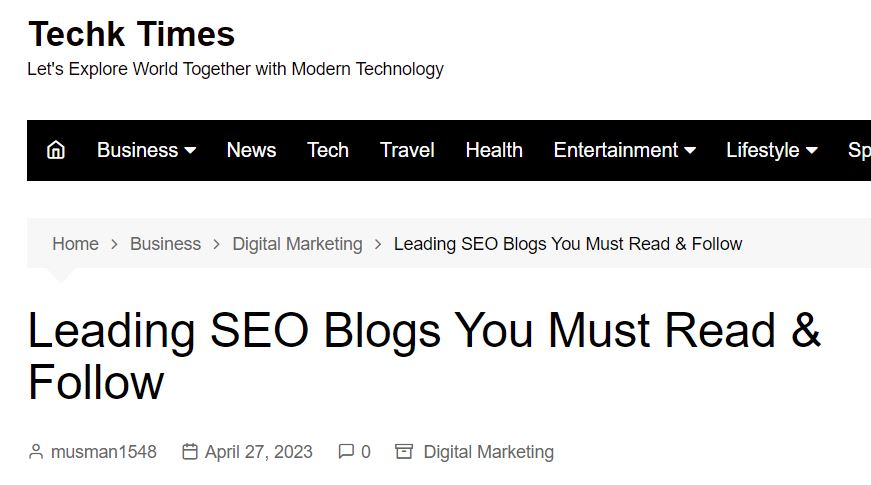This screenshot has width=871, height=485.
Task: Open the Digital Marketing category under title
Action: click(x=489, y=452)
